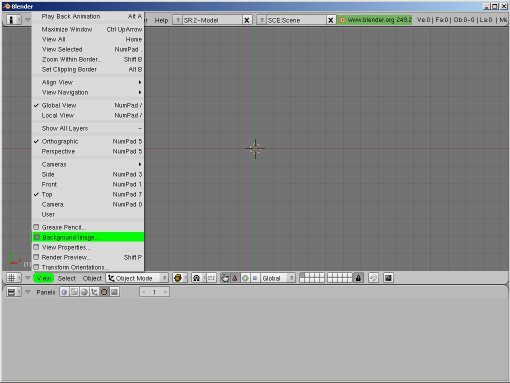Open the Object menu in 3D header
This screenshot has width=510, height=383.
click(92, 278)
